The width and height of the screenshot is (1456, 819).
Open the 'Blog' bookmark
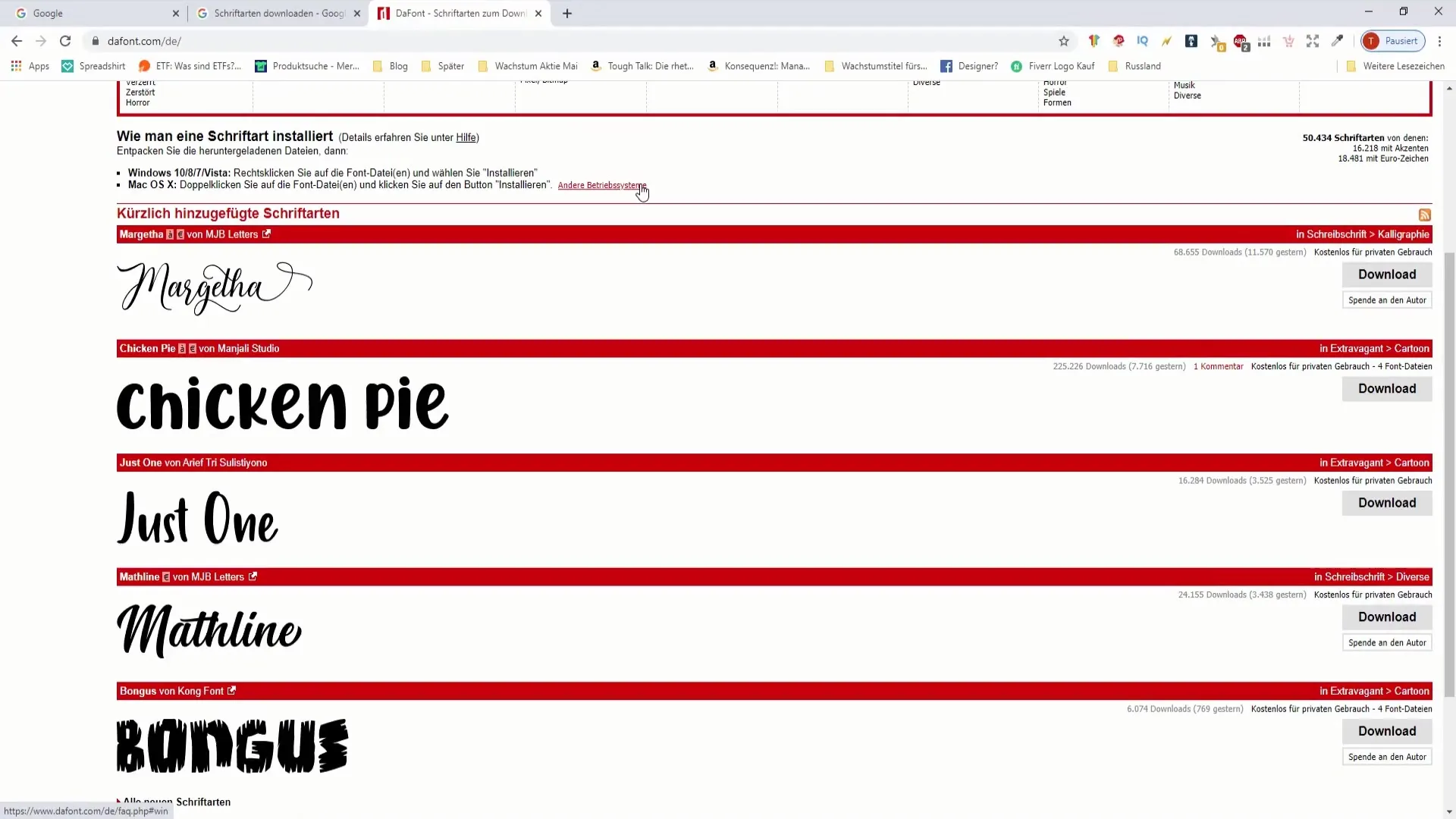click(x=398, y=65)
